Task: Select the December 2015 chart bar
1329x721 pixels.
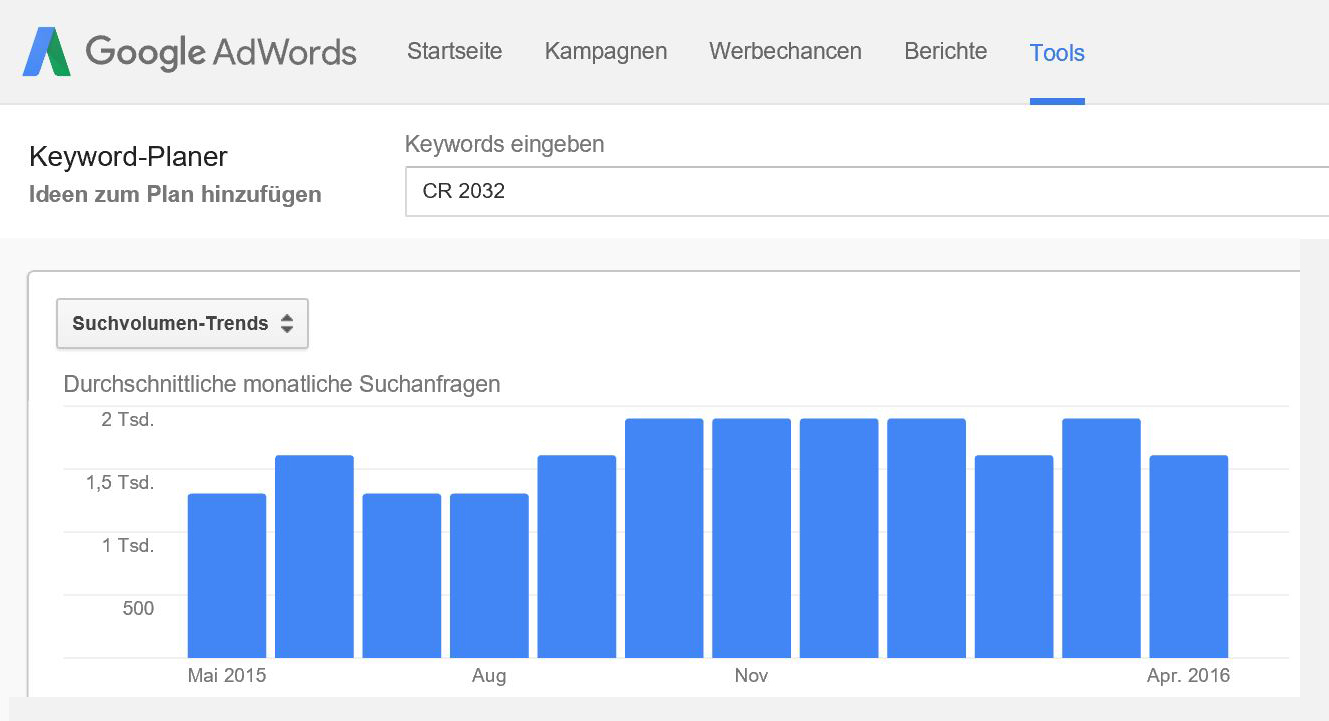Action: coord(839,538)
